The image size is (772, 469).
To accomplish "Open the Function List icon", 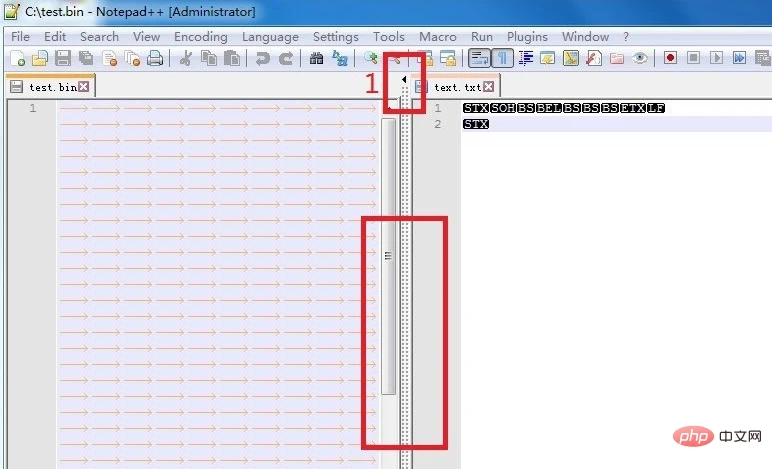I will click(594, 58).
